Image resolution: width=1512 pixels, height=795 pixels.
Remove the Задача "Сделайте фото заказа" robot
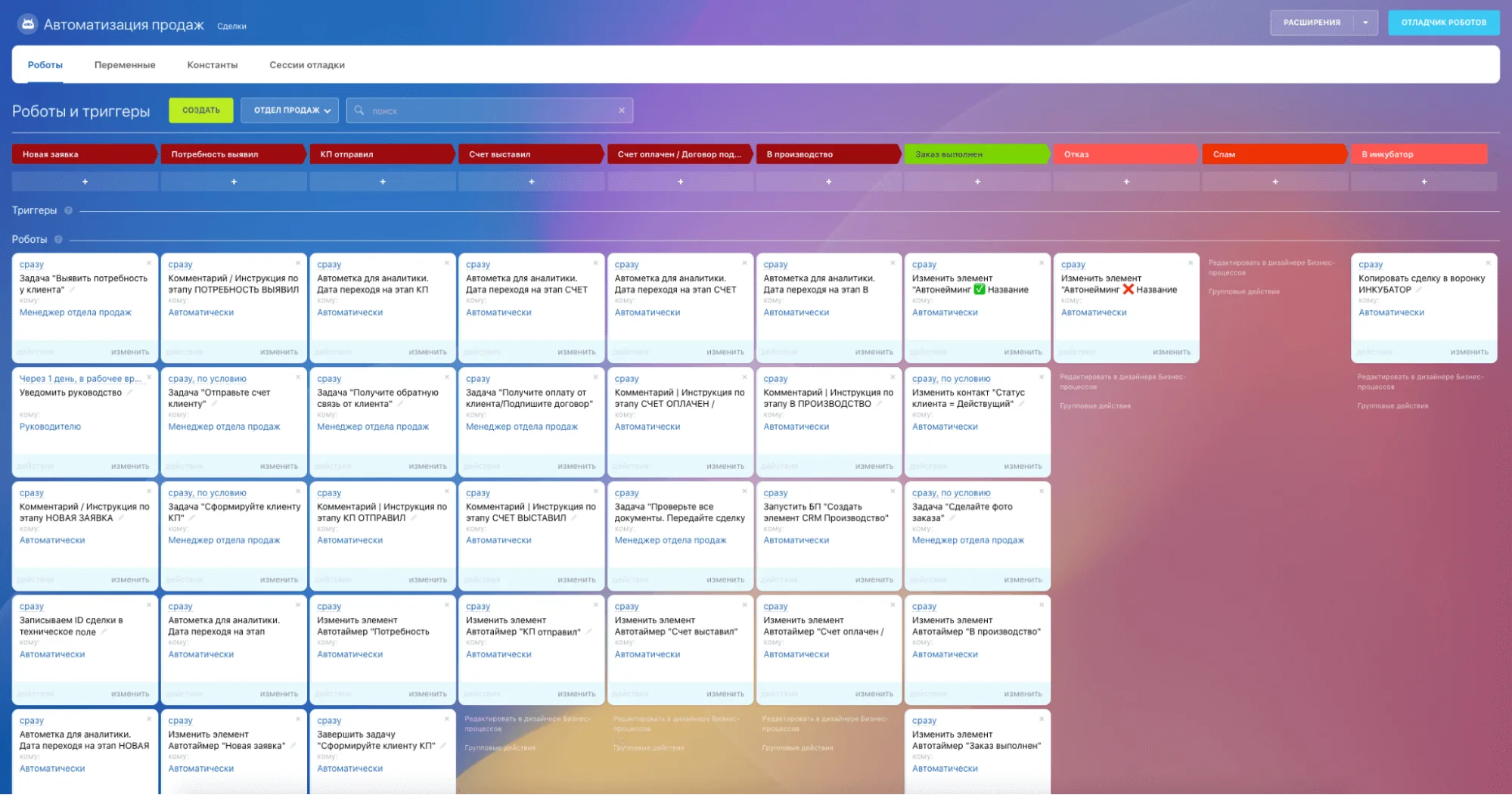pyautogui.click(x=1042, y=492)
